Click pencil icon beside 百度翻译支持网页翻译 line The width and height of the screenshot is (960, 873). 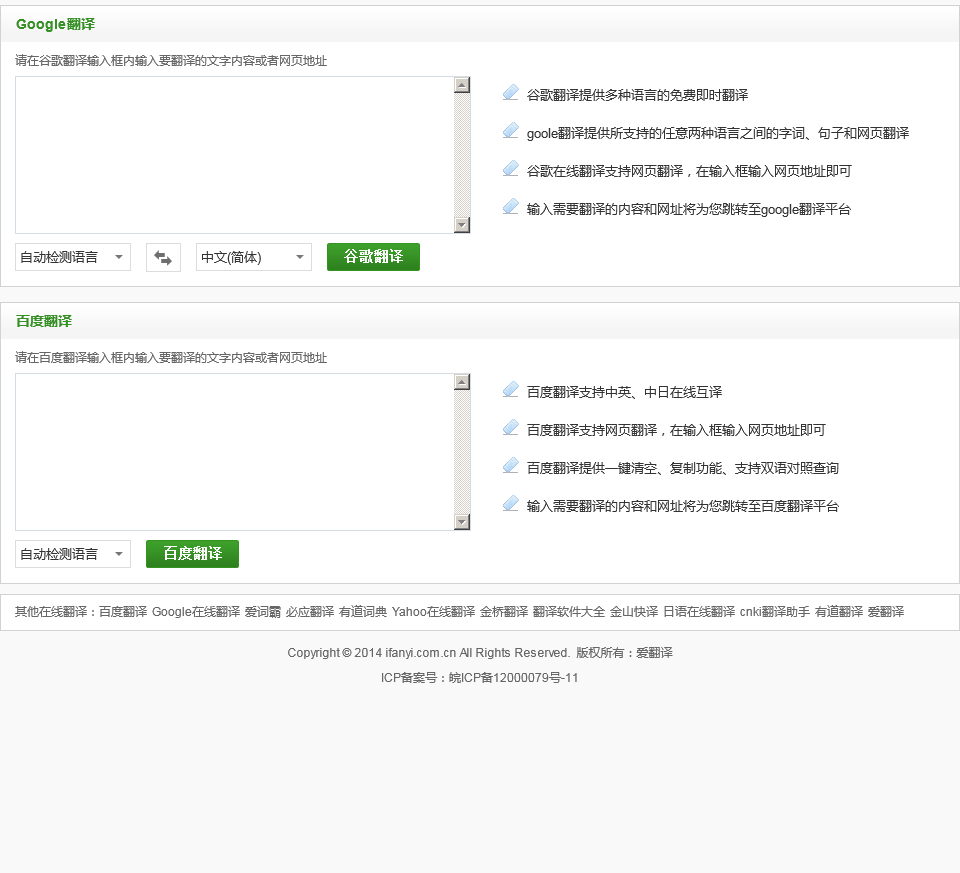(511, 427)
